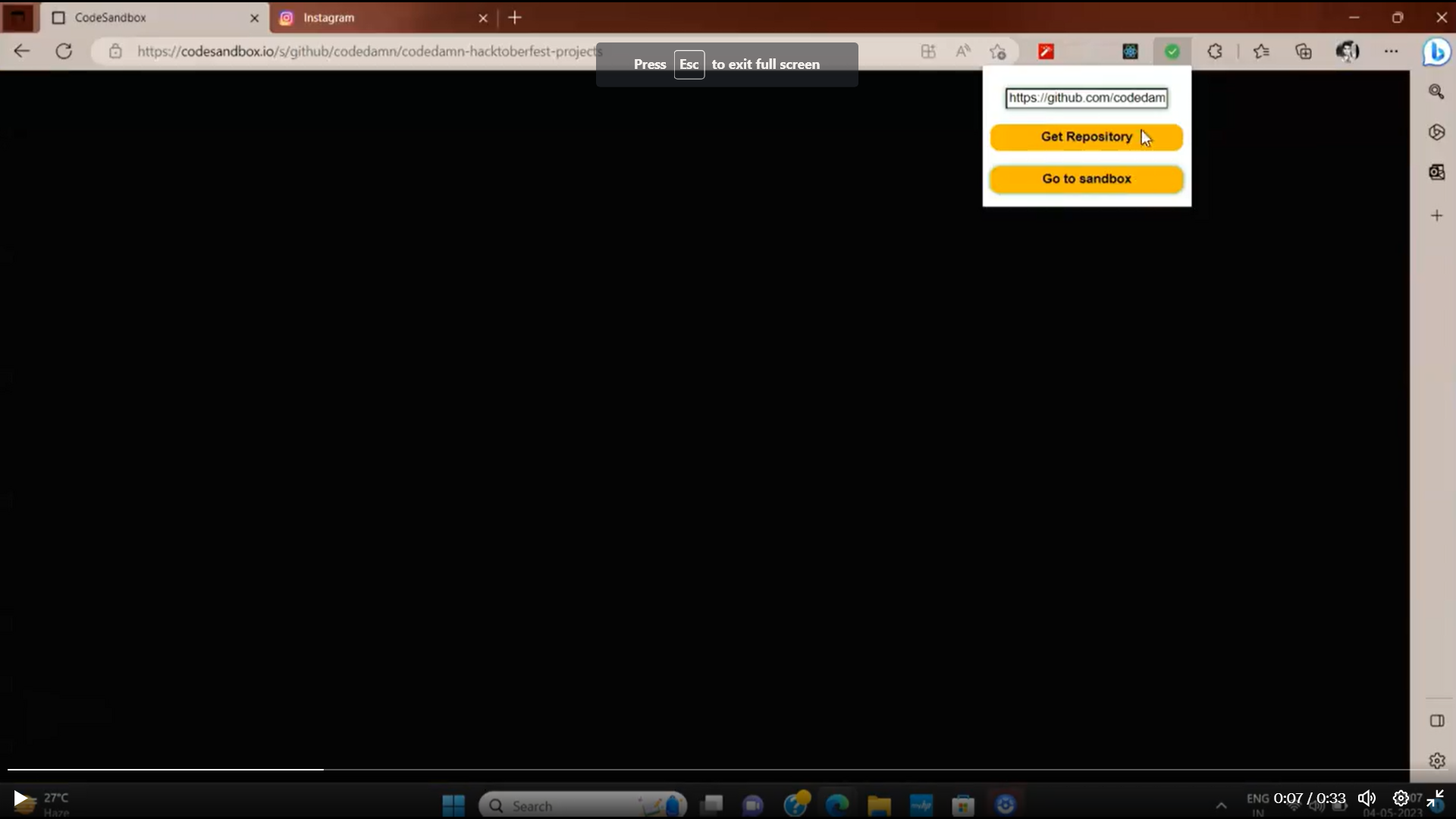Close the Instagram tab
Screen dimensions: 1456x819
pos(483,17)
